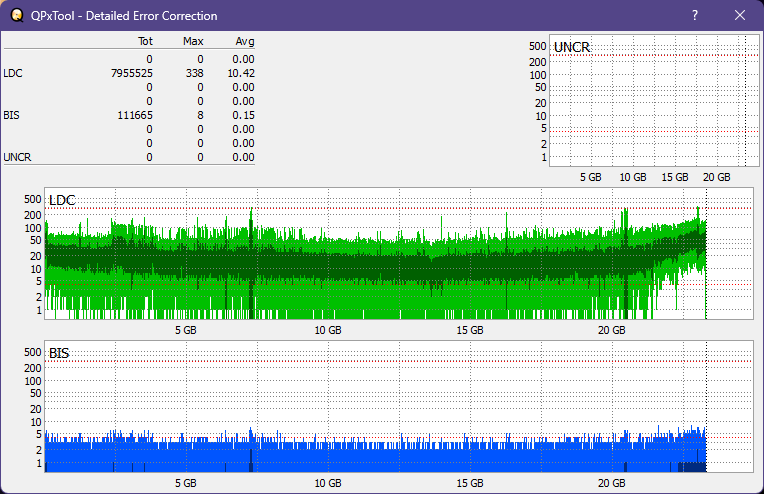Click the BIS total value 111665

point(135,115)
